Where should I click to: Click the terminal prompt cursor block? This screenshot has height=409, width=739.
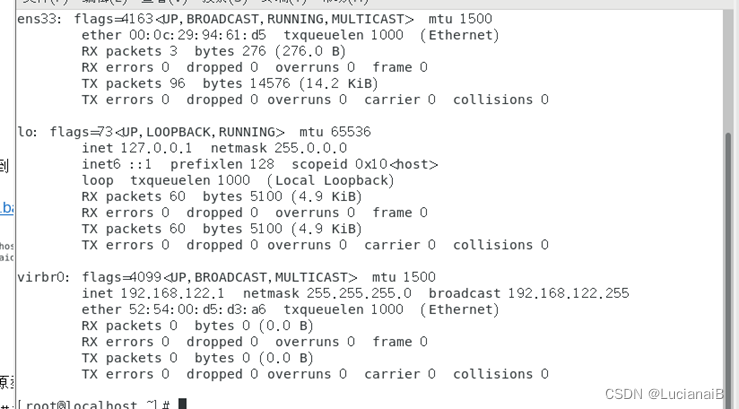182,404
